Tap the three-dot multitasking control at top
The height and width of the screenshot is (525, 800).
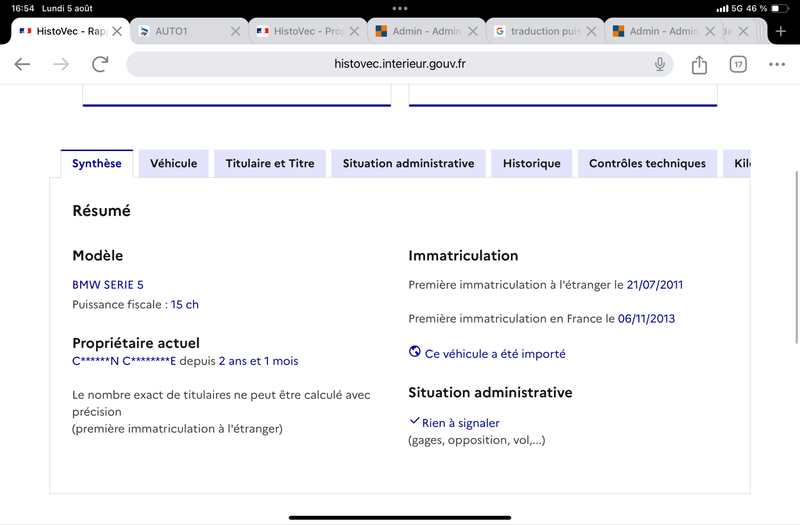tap(399, 8)
